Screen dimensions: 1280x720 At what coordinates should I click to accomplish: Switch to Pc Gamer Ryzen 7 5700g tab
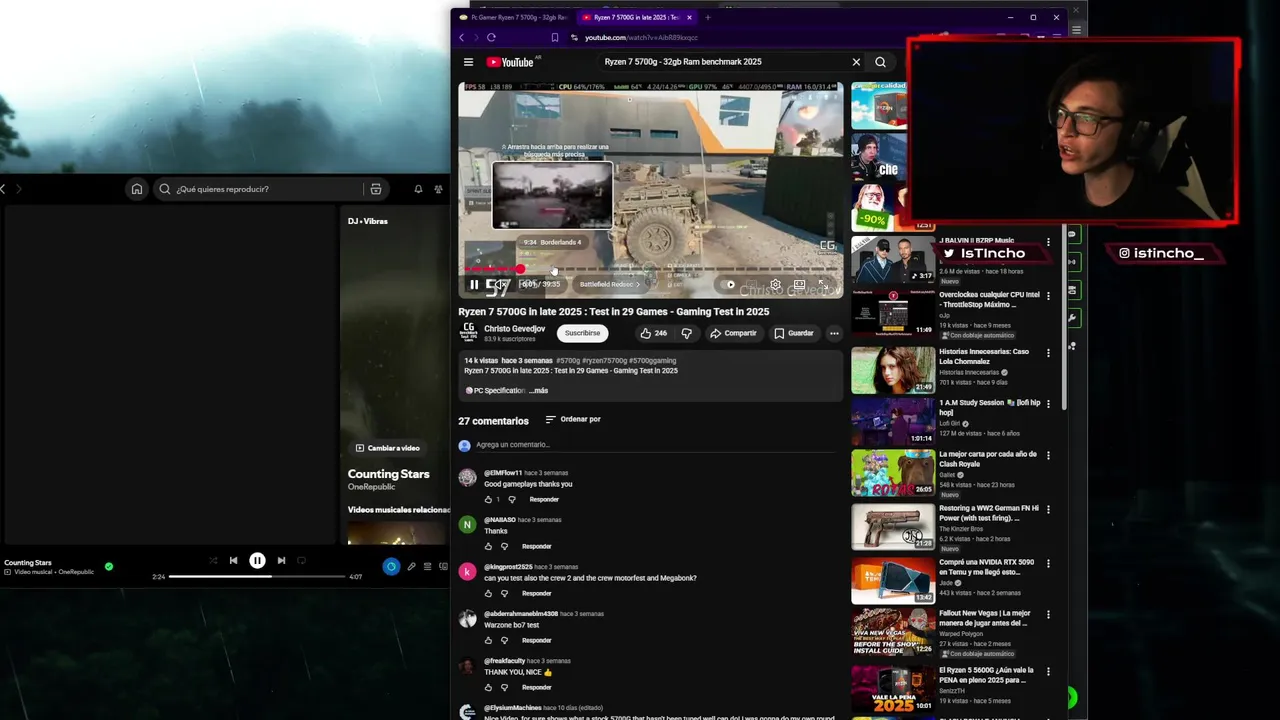512,17
